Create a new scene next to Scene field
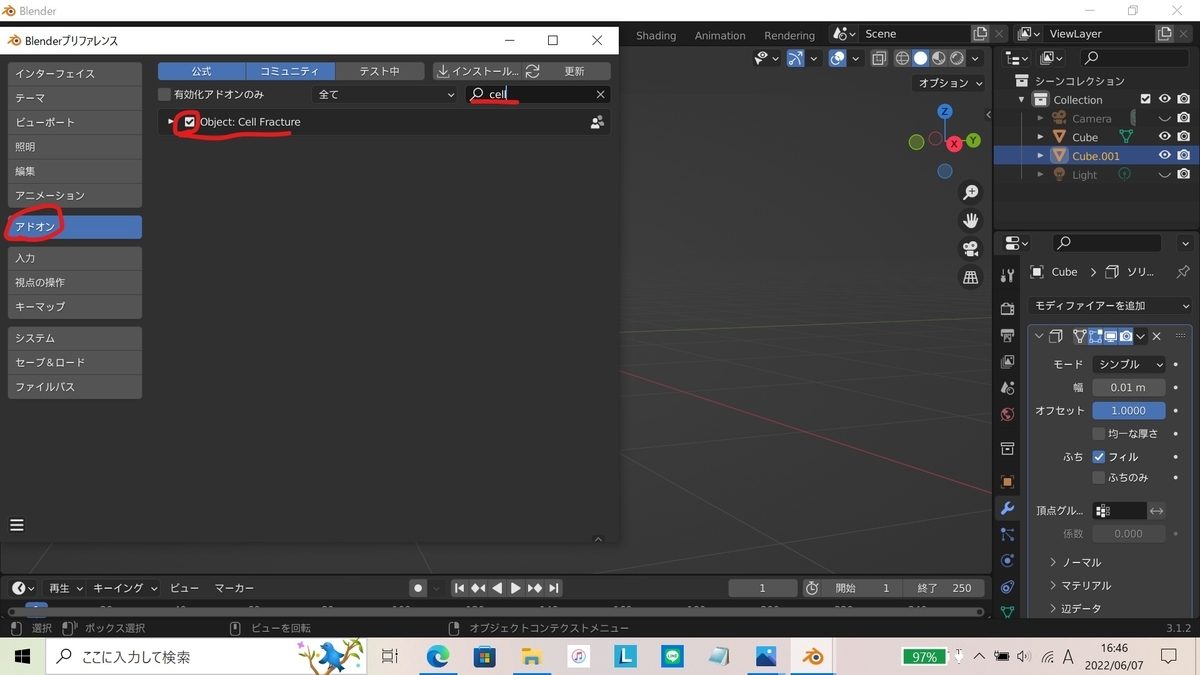Viewport: 1200px width, 675px height. click(980, 34)
